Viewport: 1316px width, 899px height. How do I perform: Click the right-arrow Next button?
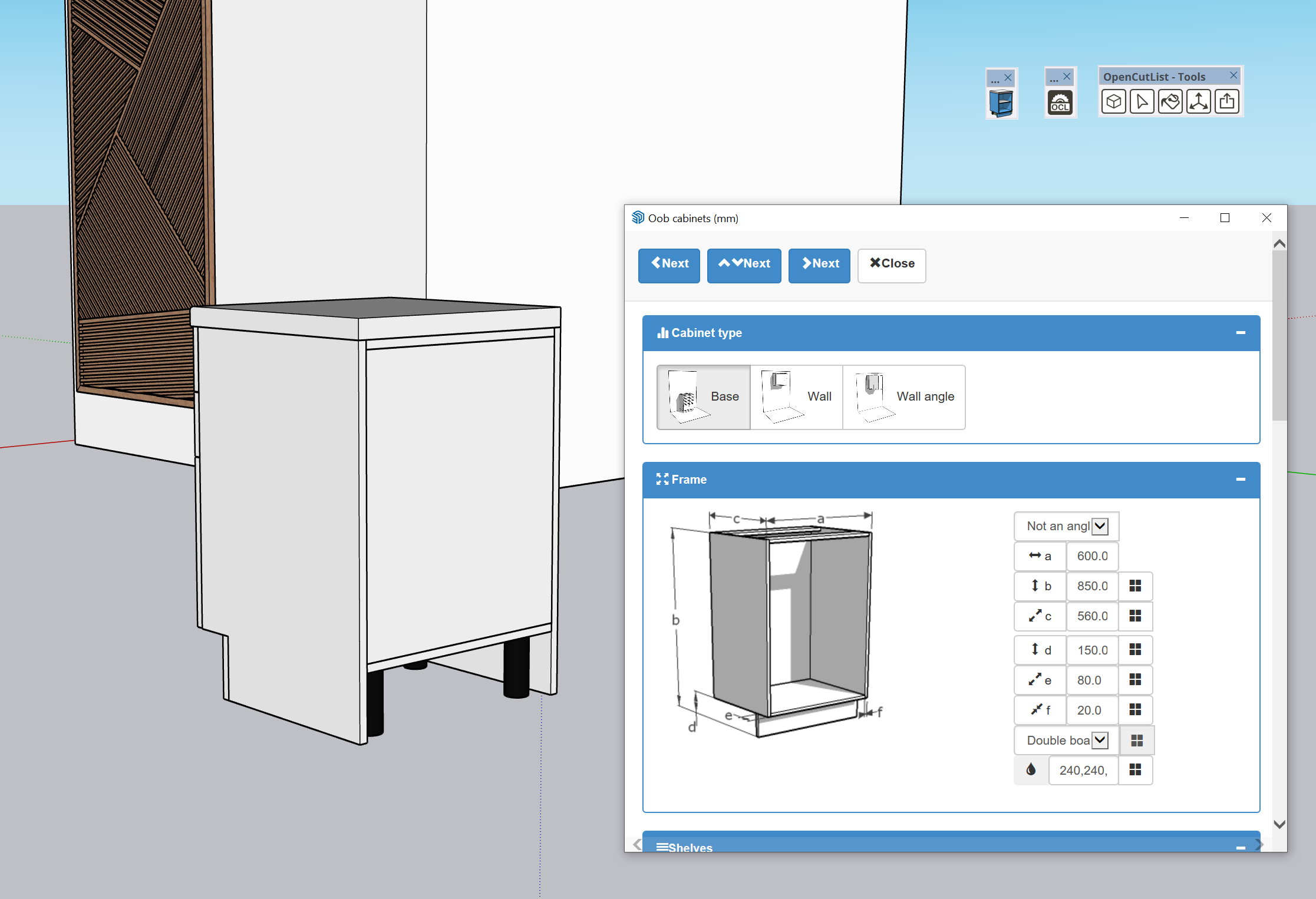click(x=819, y=265)
